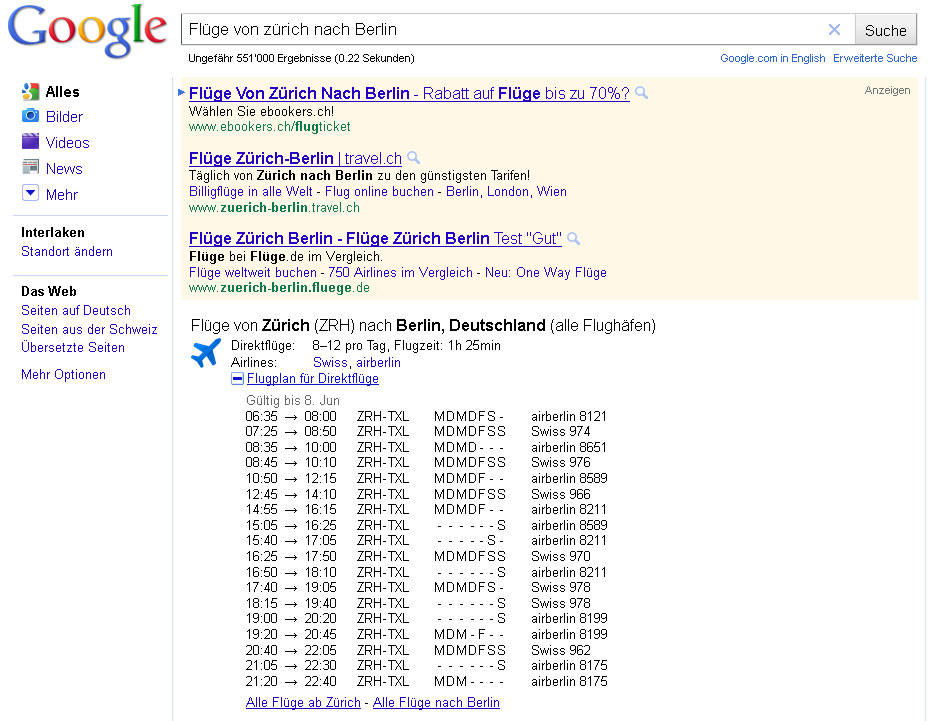Open Erweiterte Suche link
928x721 pixels.
click(875, 58)
